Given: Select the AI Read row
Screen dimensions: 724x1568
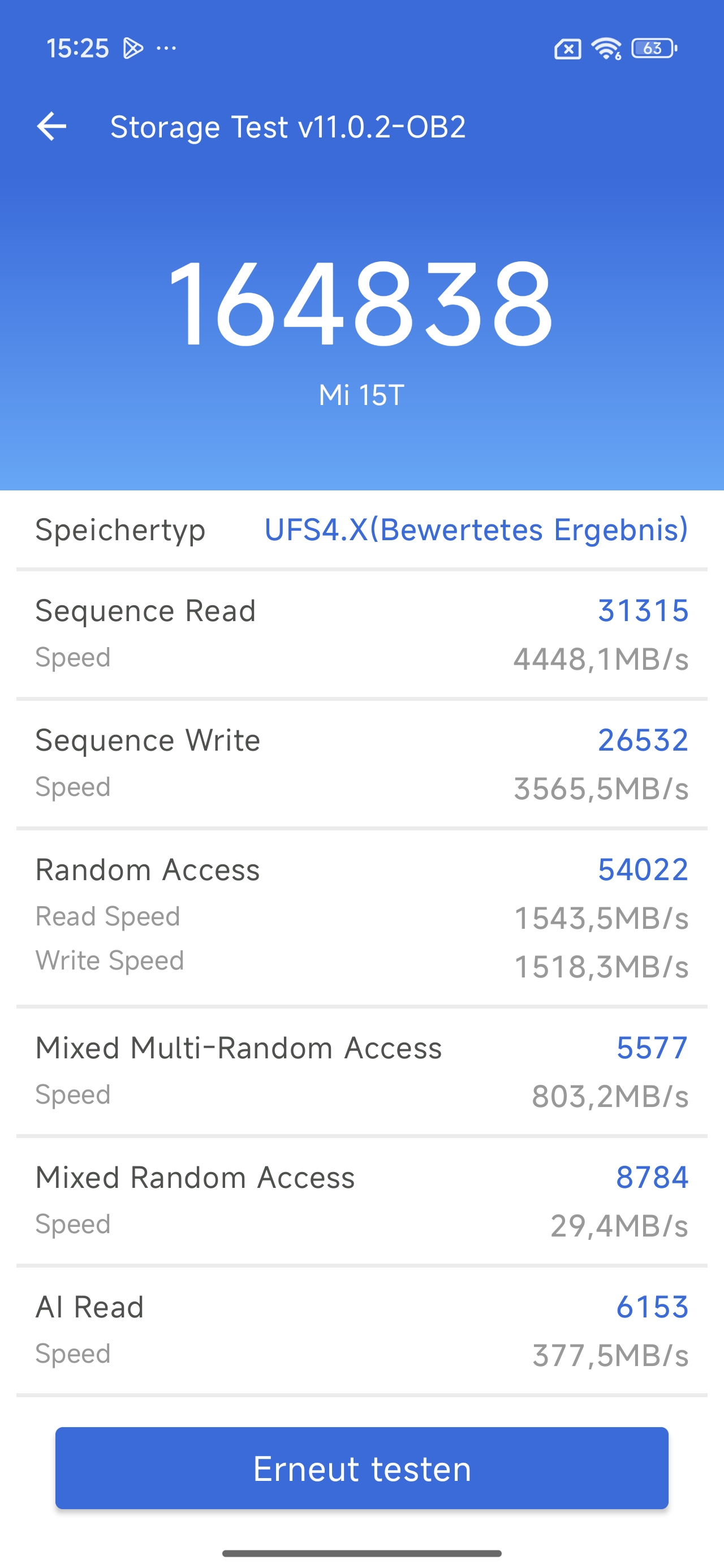Looking at the screenshot, I should click(x=361, y=1330).
